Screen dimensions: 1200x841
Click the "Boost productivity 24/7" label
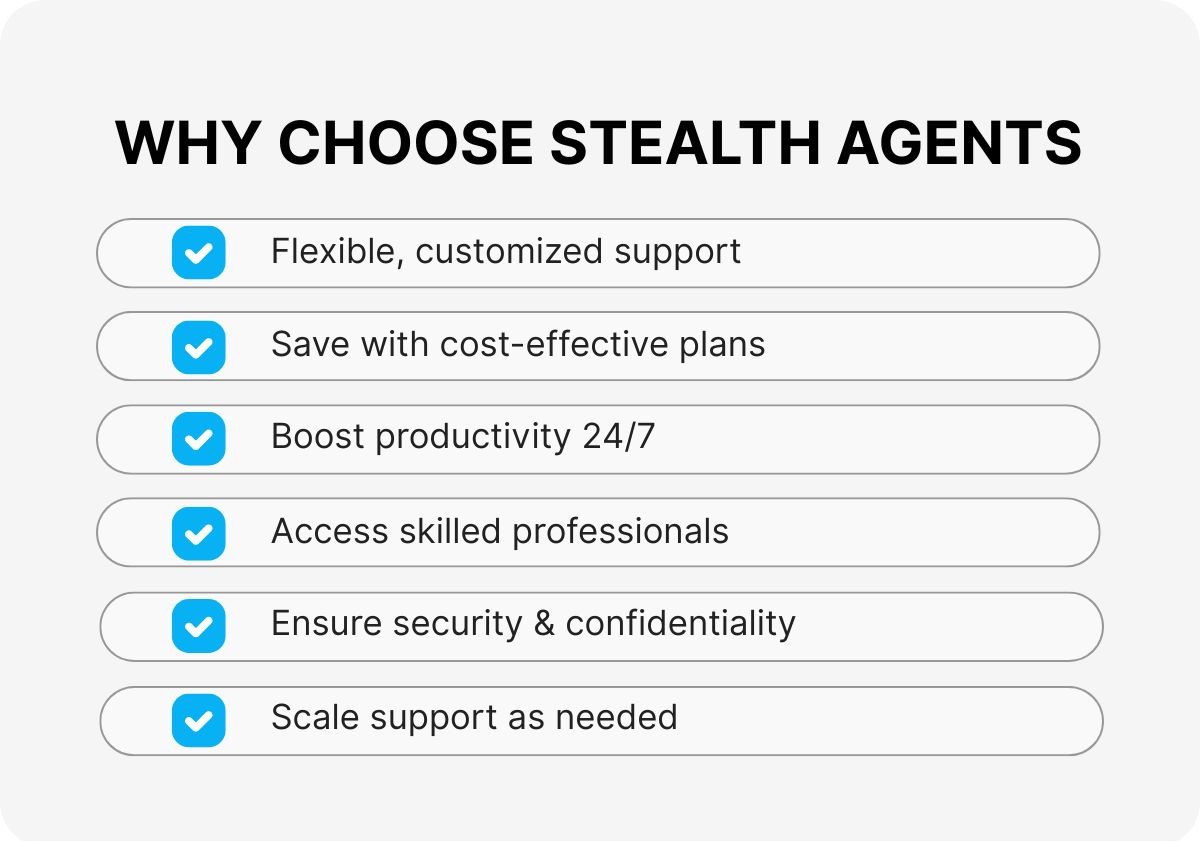[462, 438]
